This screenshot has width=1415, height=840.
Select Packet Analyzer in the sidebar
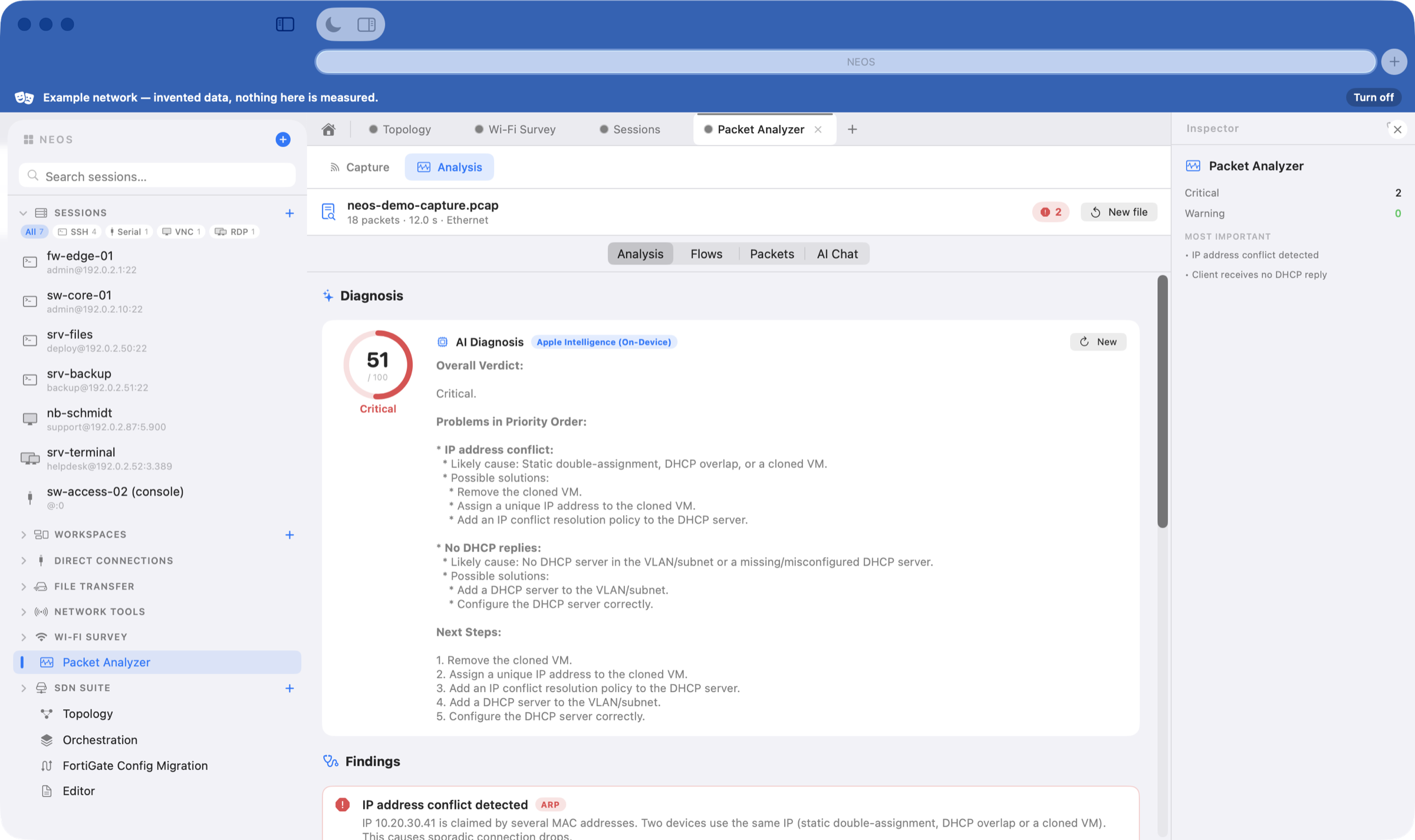pos(157,662)
